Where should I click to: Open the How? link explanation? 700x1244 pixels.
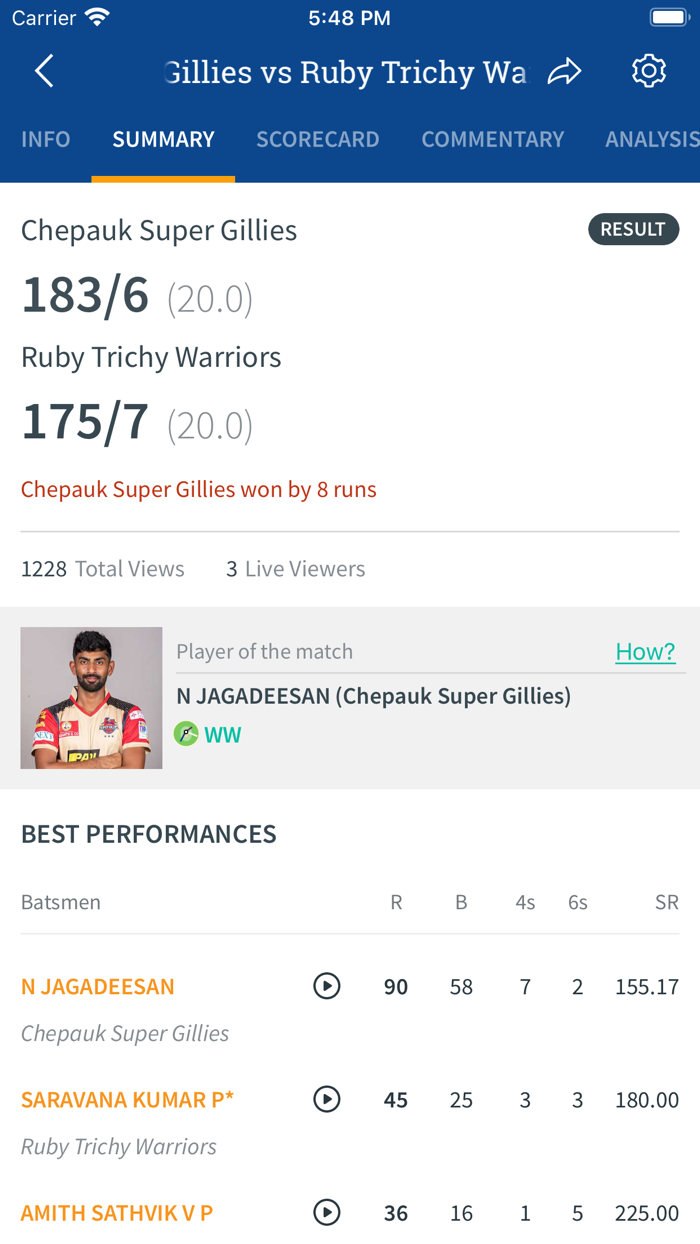point(646,651)
